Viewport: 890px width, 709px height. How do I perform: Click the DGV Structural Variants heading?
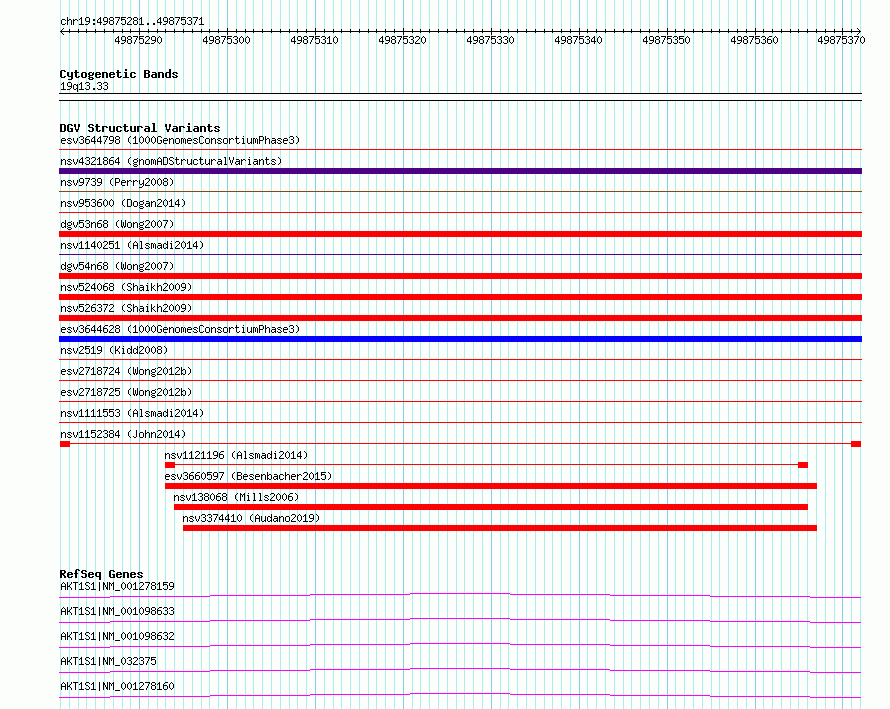click(x=140, y=128)
